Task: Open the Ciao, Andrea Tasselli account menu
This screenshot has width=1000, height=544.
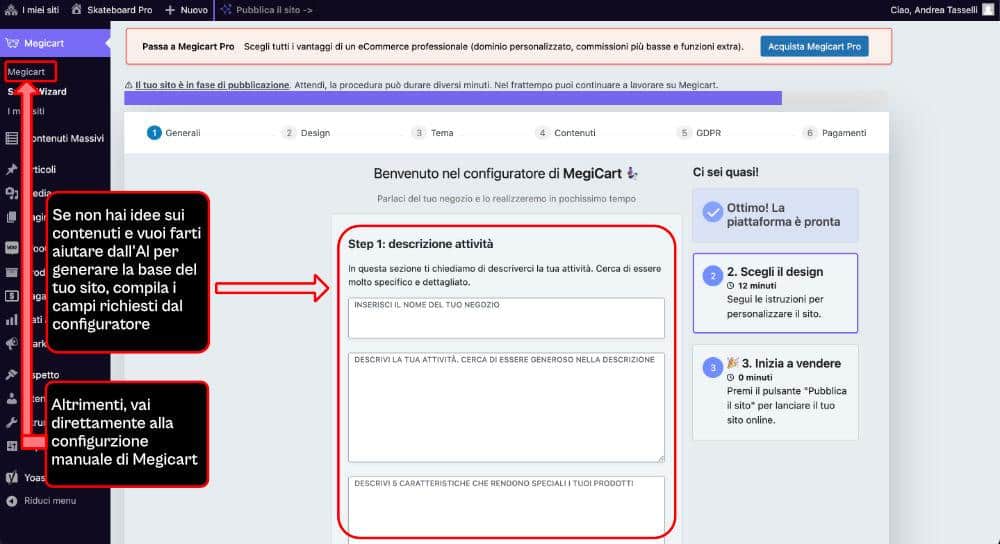Action: (934, 10)
